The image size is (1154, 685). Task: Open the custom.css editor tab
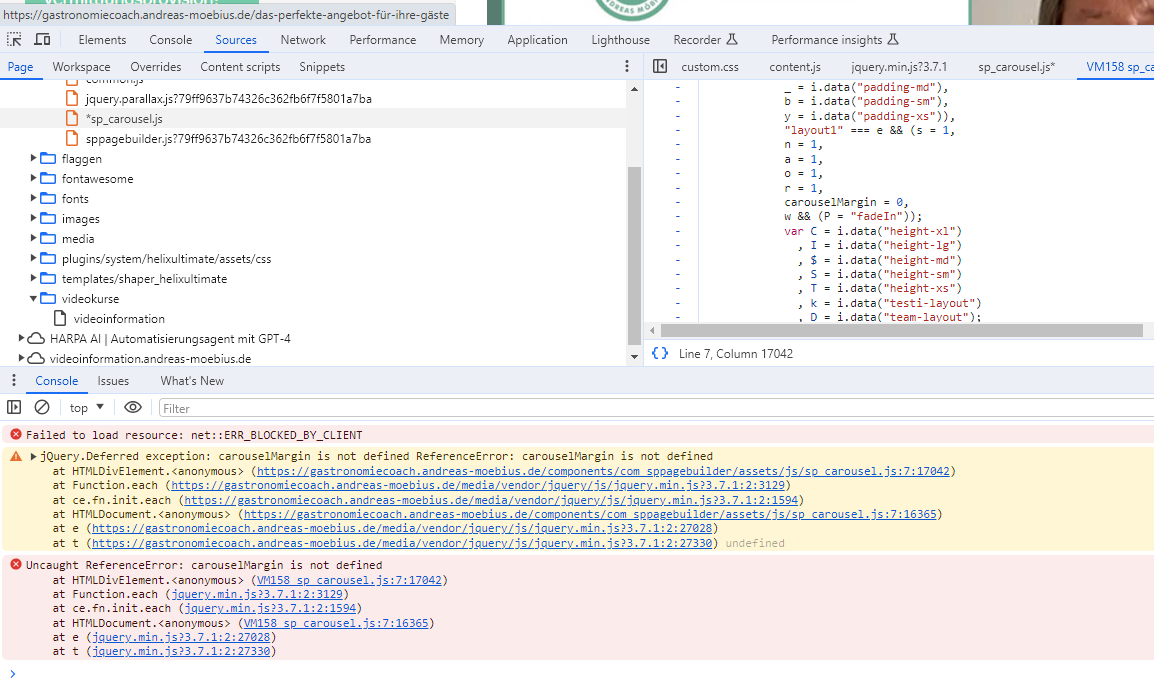coord(709,67)
